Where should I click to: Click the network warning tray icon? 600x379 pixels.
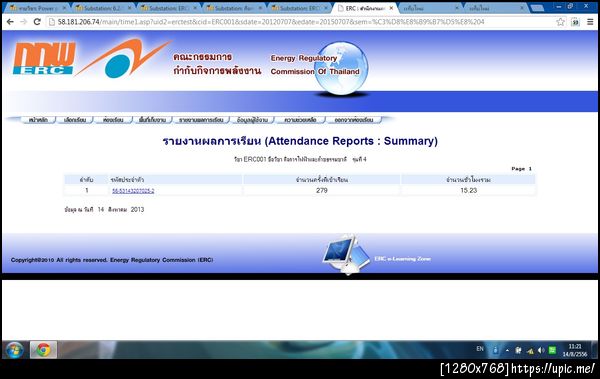pyautogui.click(x=530, y=351)
